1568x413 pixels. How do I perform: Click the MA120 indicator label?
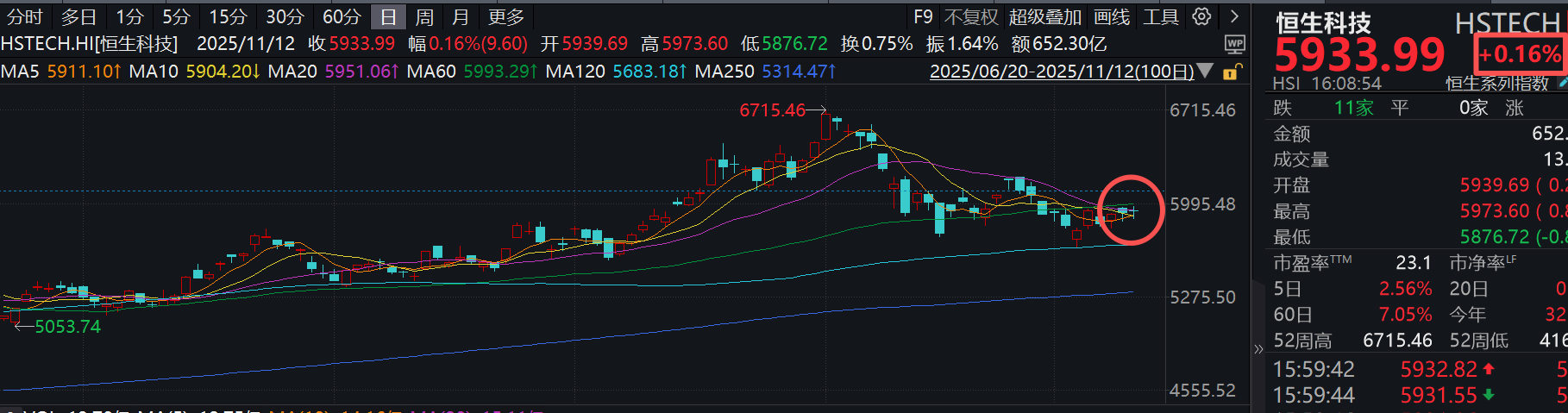575,72
